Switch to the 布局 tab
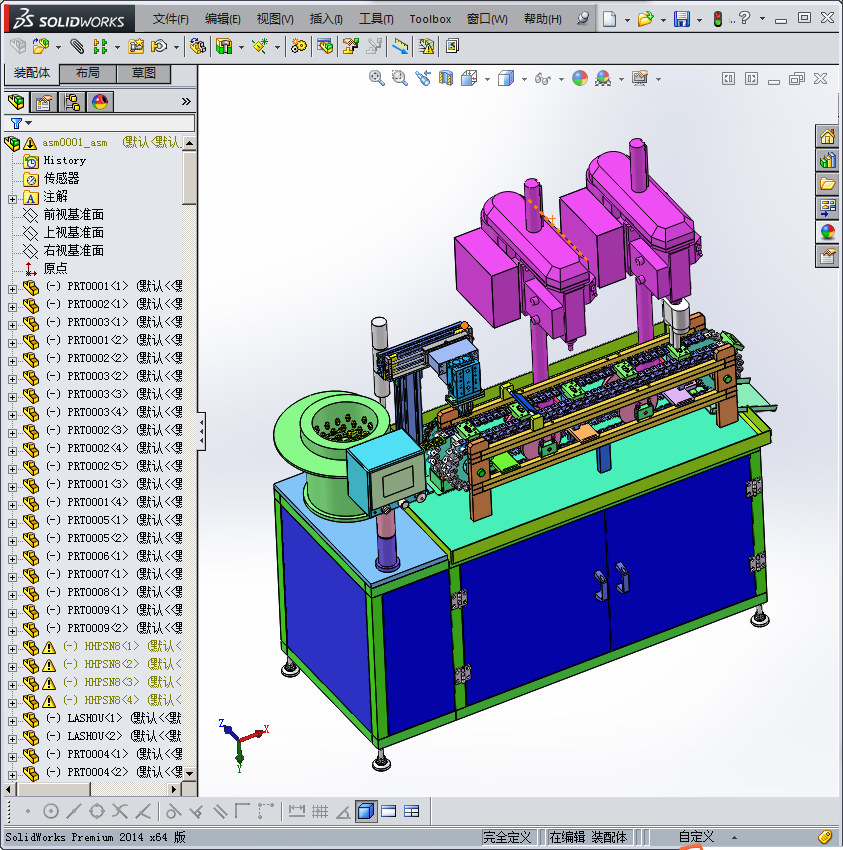The height and width of the screenshot is (850, 843). click(x=87, y=73)
